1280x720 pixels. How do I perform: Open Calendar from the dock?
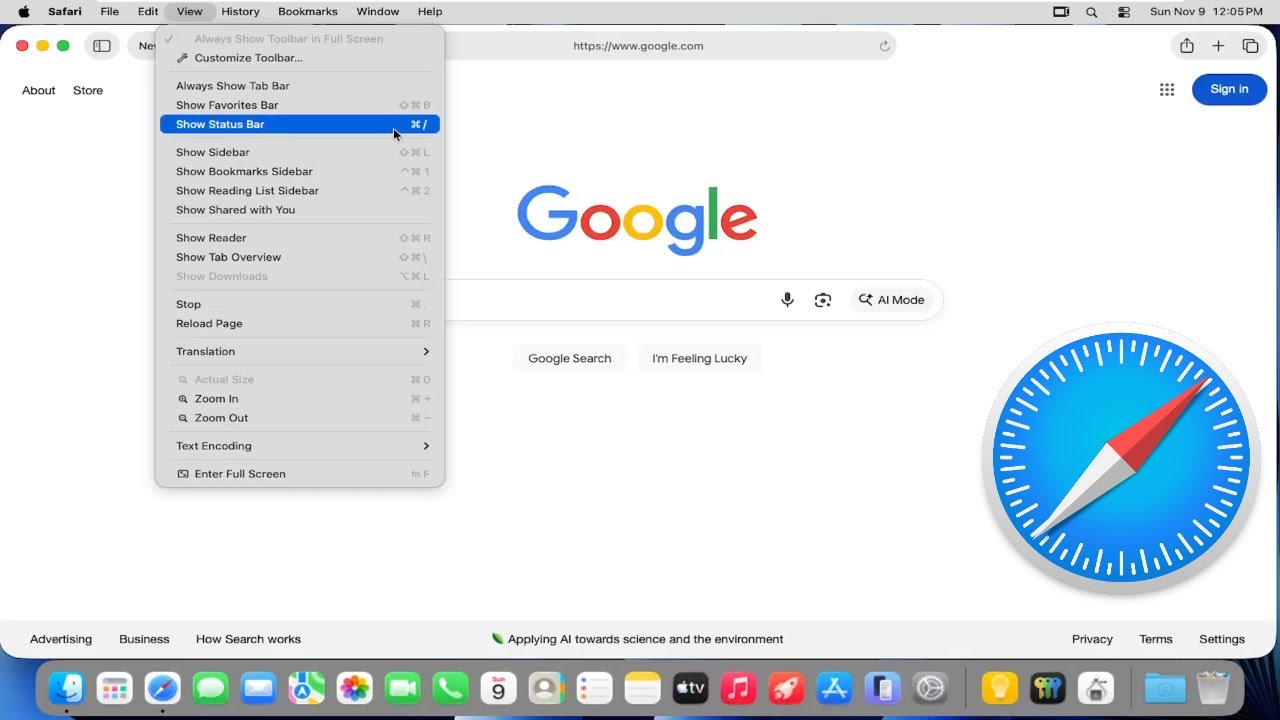(x=498, y=688)
